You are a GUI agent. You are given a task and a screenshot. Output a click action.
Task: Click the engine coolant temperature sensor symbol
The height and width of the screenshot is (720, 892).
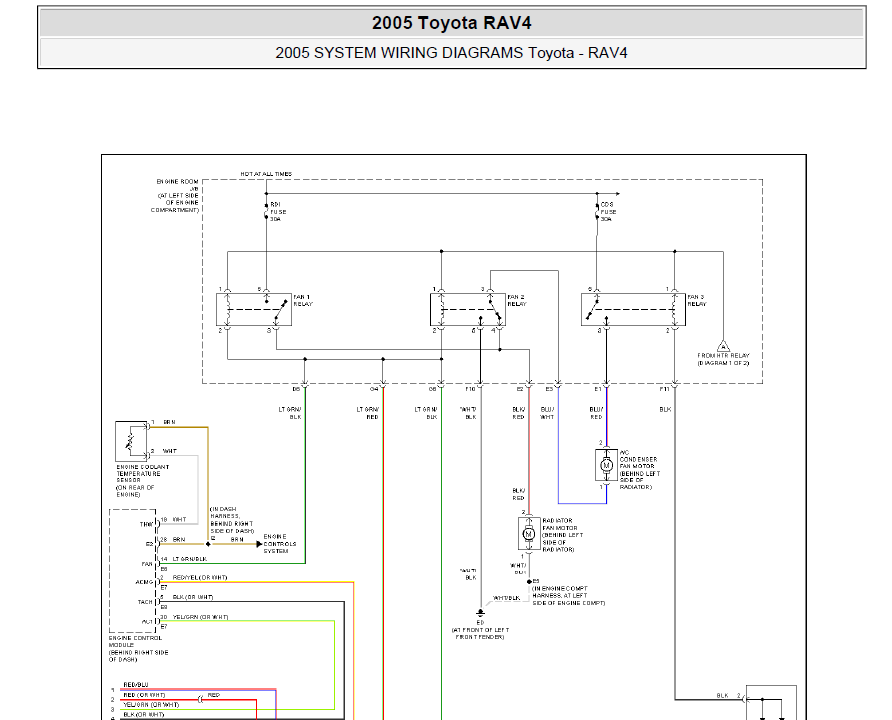131,441
